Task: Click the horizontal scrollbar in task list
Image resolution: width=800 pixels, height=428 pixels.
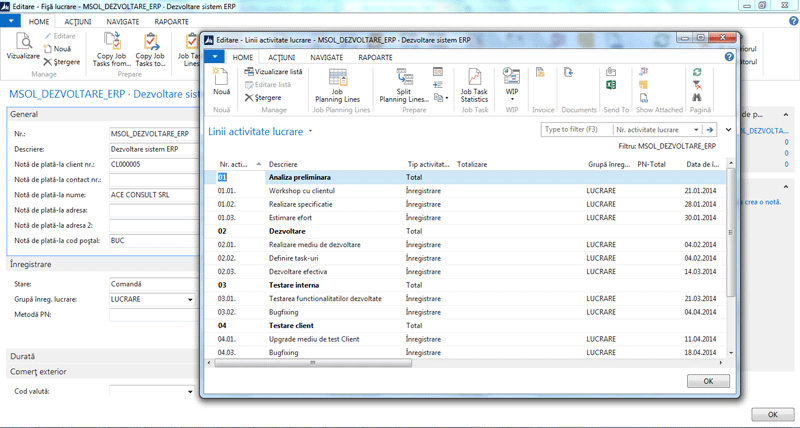Action: pos(313,363)
